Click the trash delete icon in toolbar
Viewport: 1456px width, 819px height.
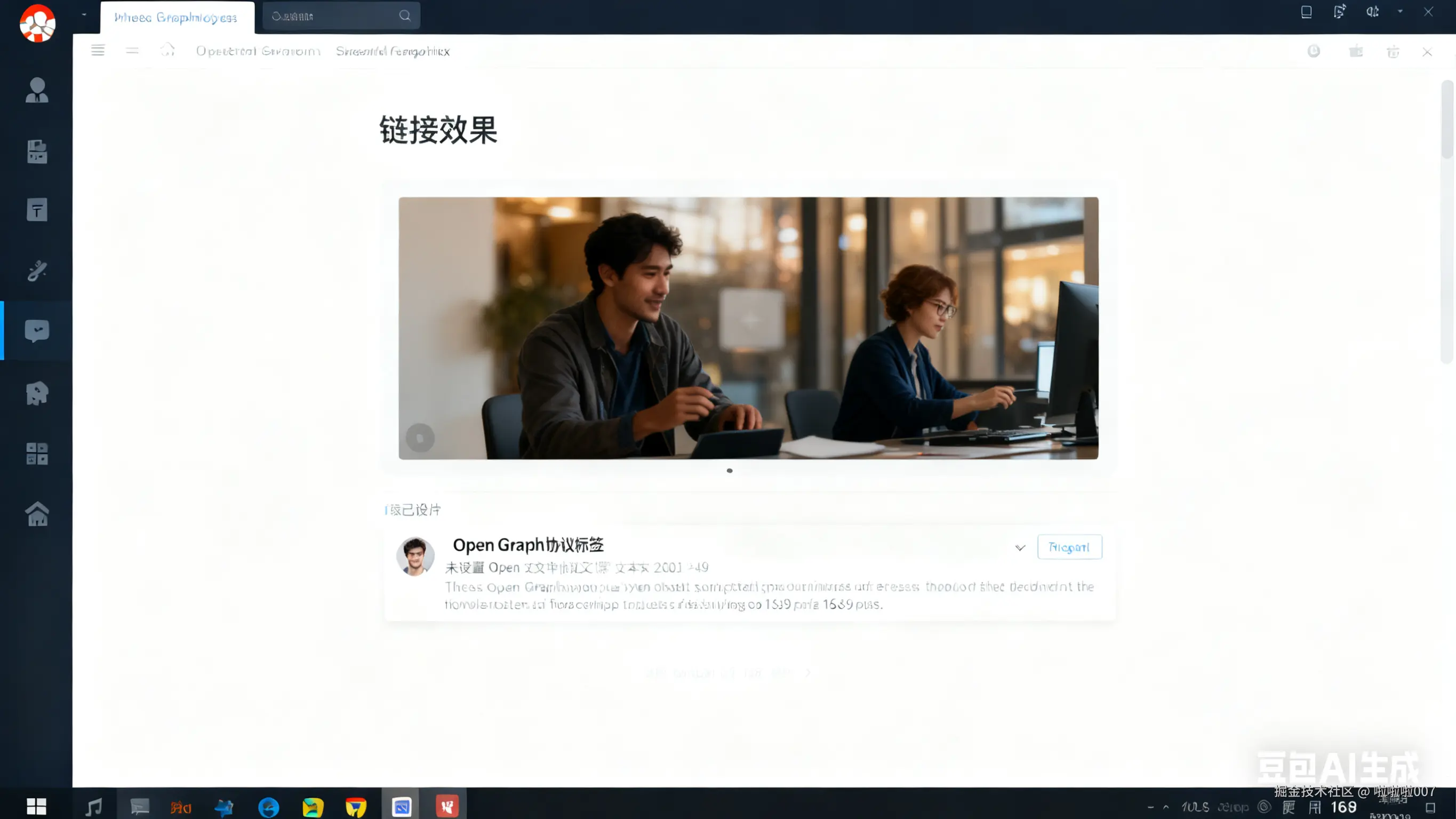point(1393,52)
